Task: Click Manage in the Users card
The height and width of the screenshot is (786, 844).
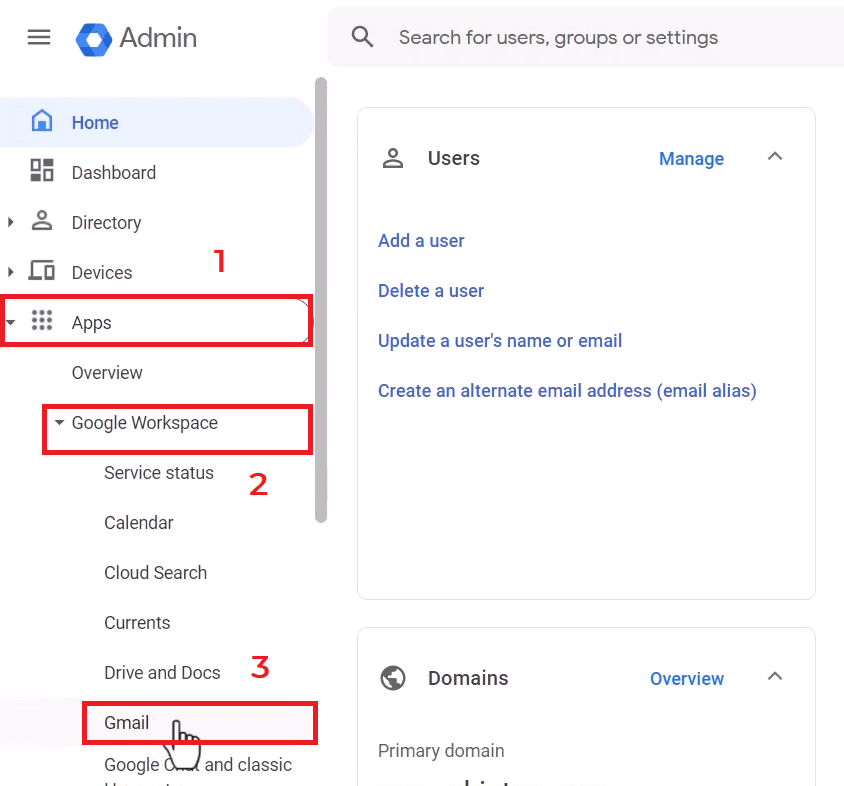Action: [x=691, y=159]
